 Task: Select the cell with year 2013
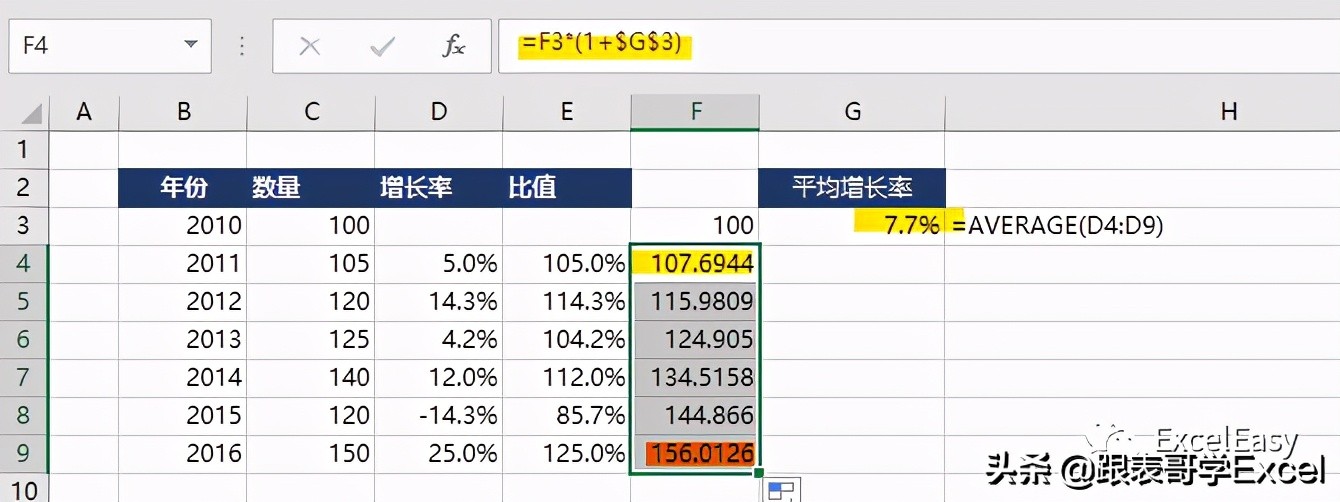(x=183, y=339)
